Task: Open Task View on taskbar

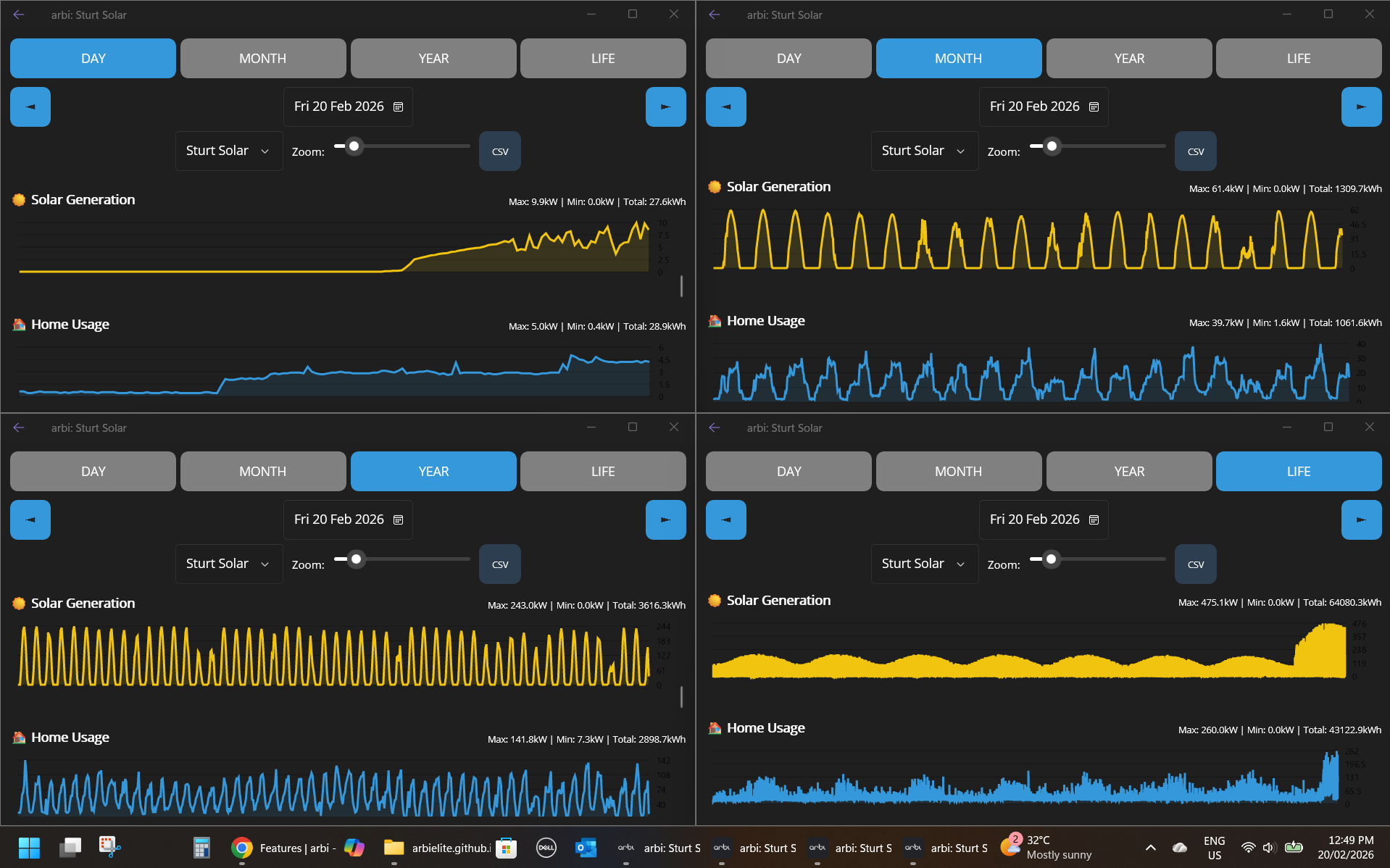Action: [x=70, y=847]
